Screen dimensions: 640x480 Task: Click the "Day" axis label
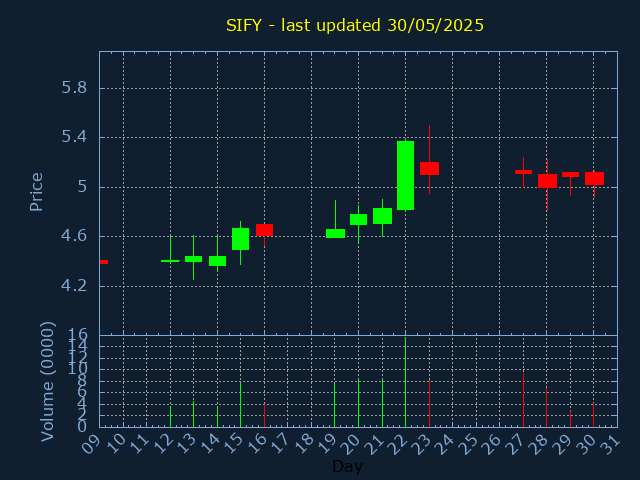347,466
